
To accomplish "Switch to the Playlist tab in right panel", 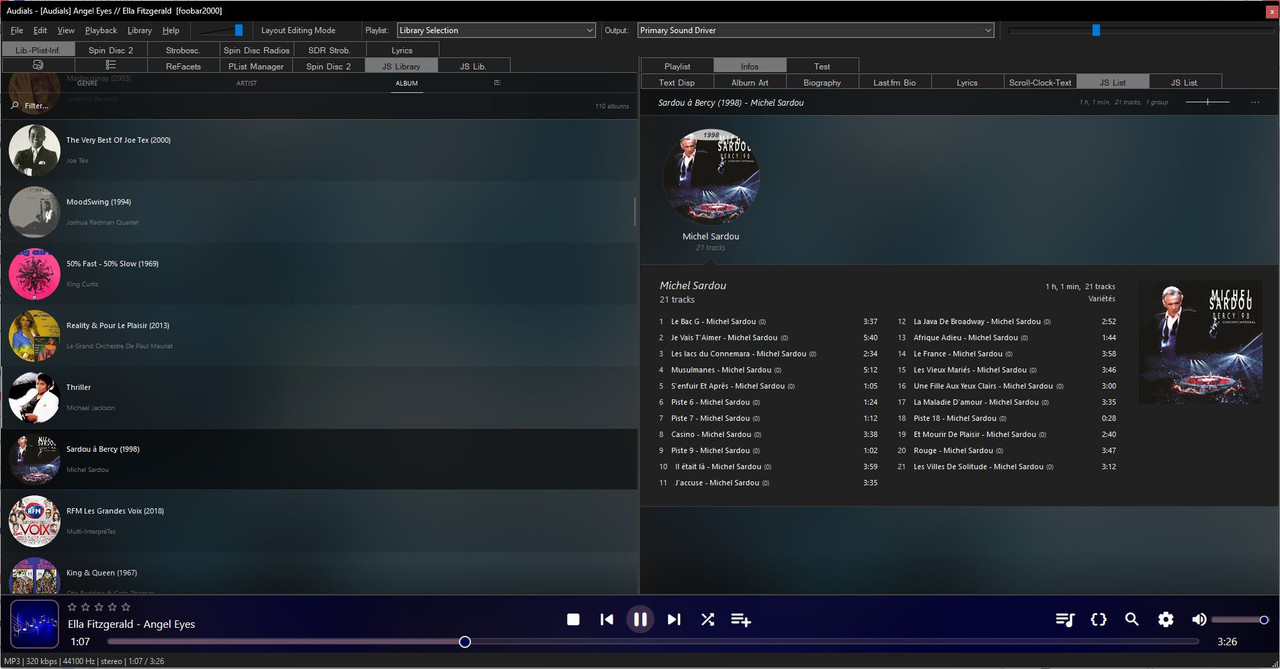I will coord(677,66).
